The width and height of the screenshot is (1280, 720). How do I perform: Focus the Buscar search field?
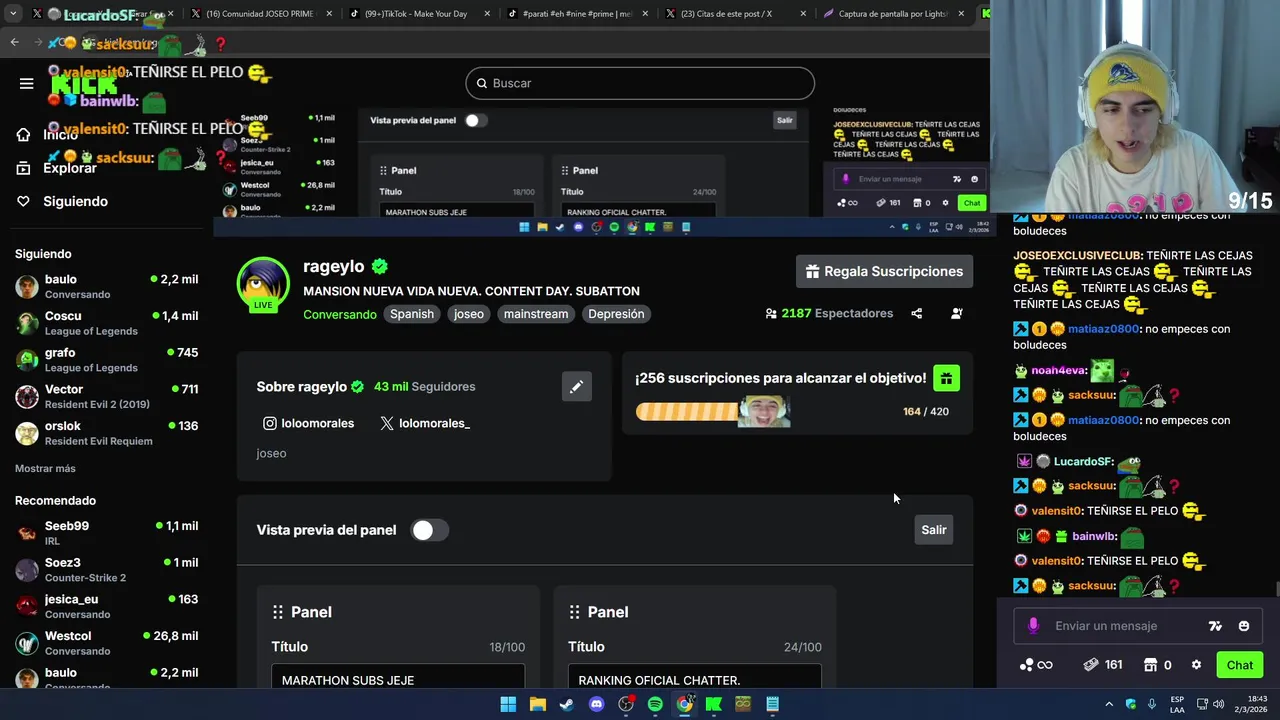point(640,83)
